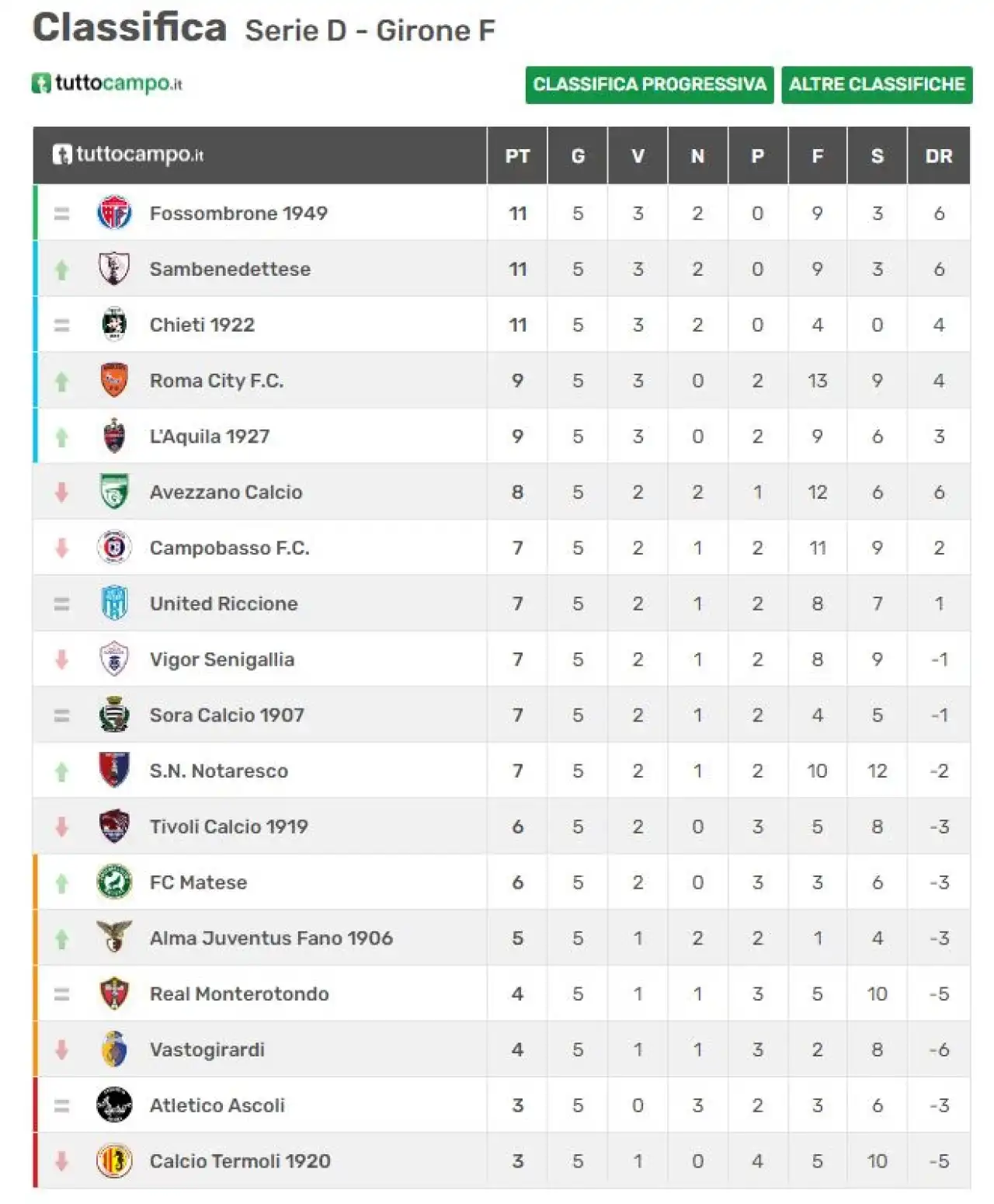994x1204 pixels.
Task: Click the Calcio Termoli 1920 striped crest
Action: (x=114, y=1161)
